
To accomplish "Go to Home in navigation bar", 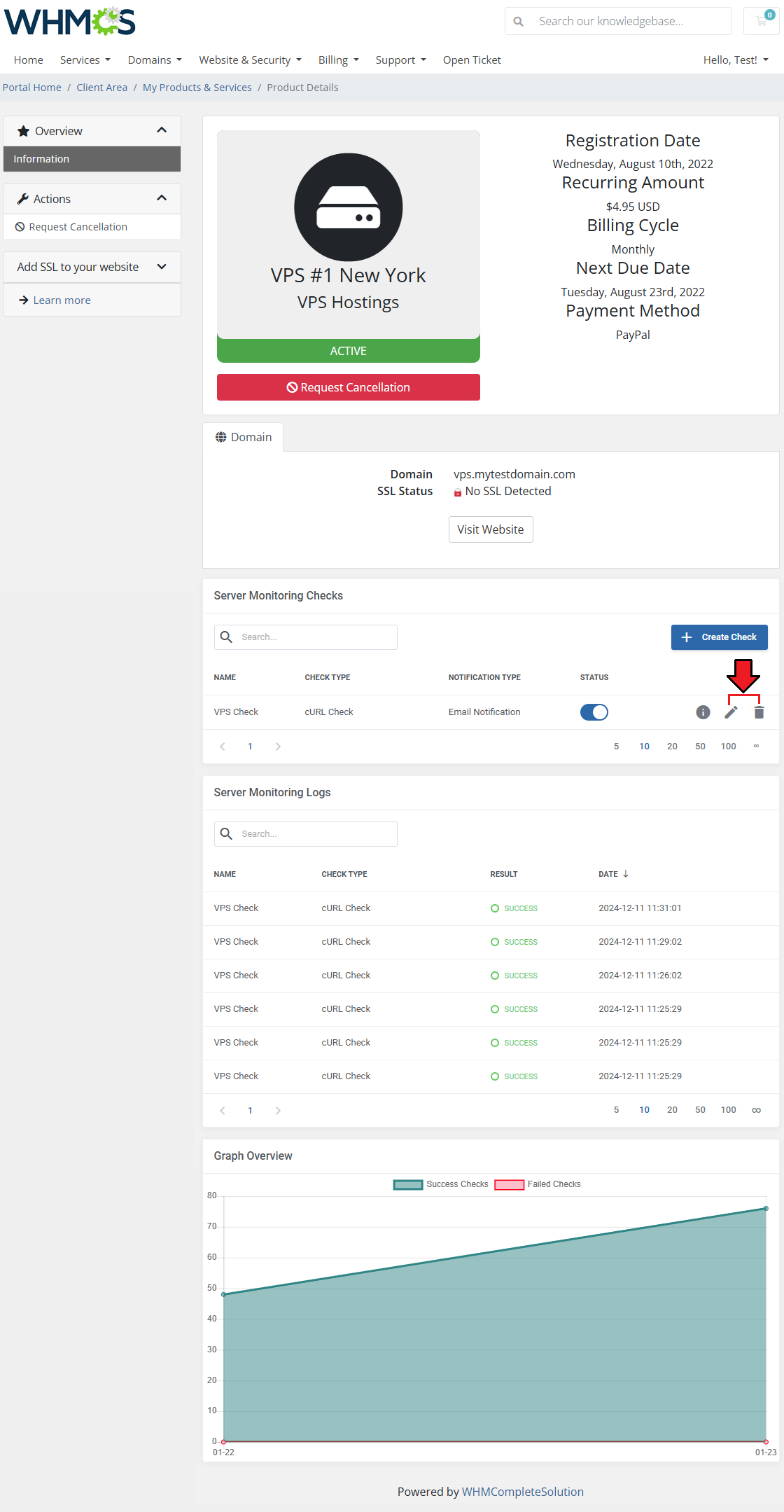I will click(29, 60).
